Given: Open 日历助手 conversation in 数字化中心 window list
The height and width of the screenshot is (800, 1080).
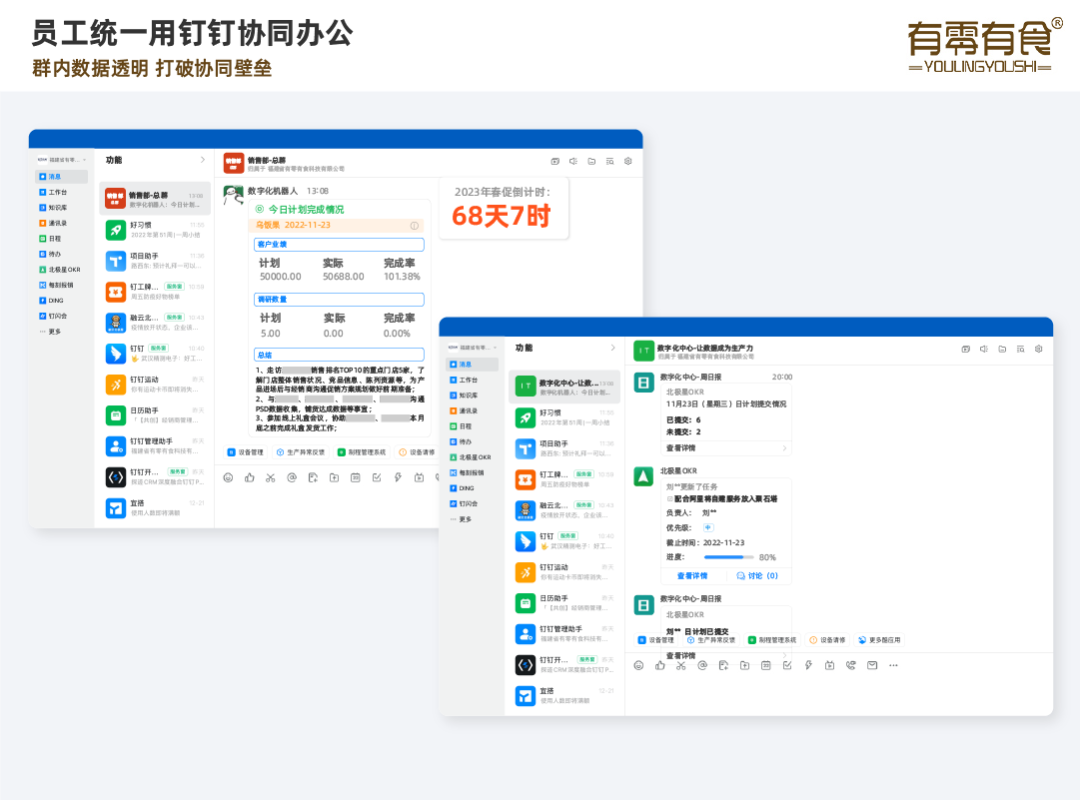Looking at the screenshot, I should click(565, 603).
